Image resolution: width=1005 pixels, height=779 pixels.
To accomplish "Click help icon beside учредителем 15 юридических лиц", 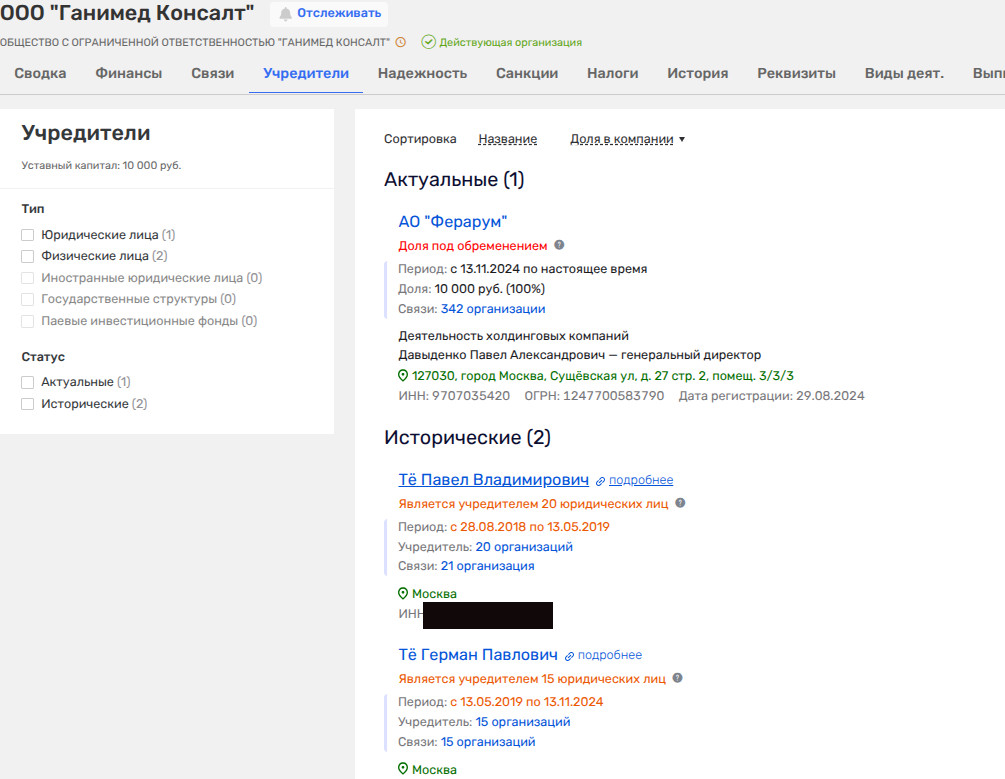I will [677, 678].
